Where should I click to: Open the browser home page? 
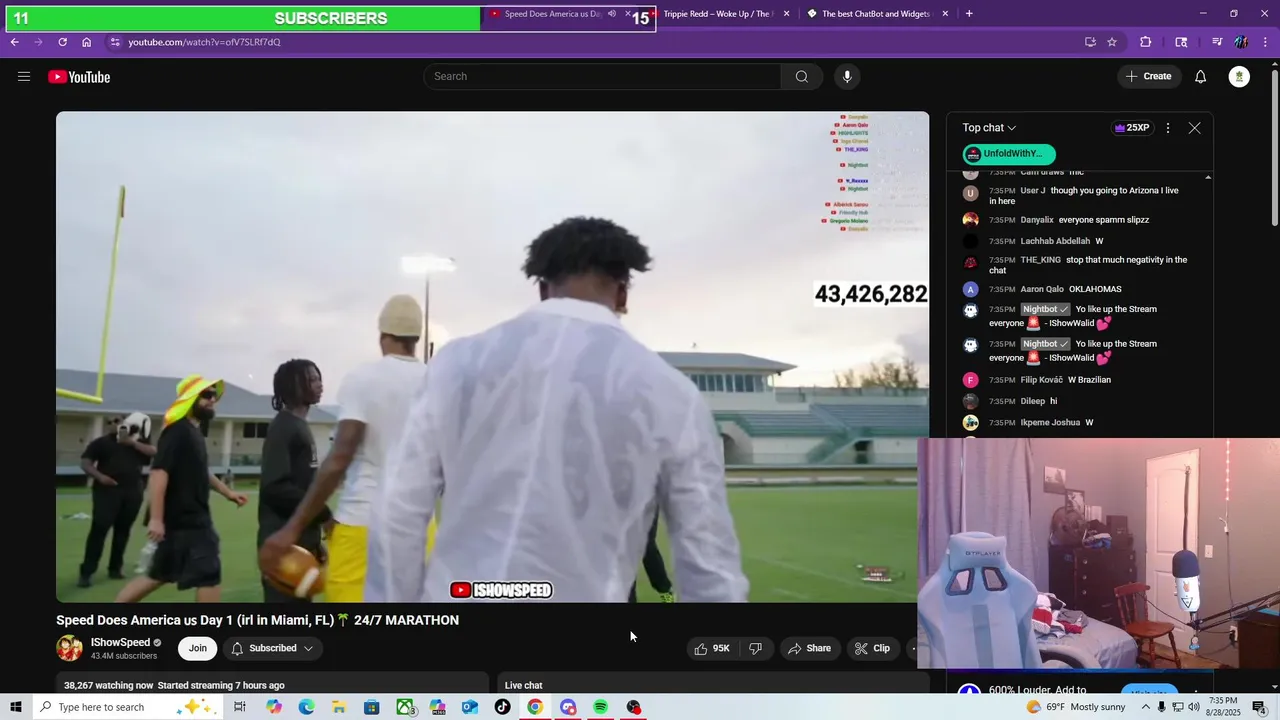click(86, 42)
